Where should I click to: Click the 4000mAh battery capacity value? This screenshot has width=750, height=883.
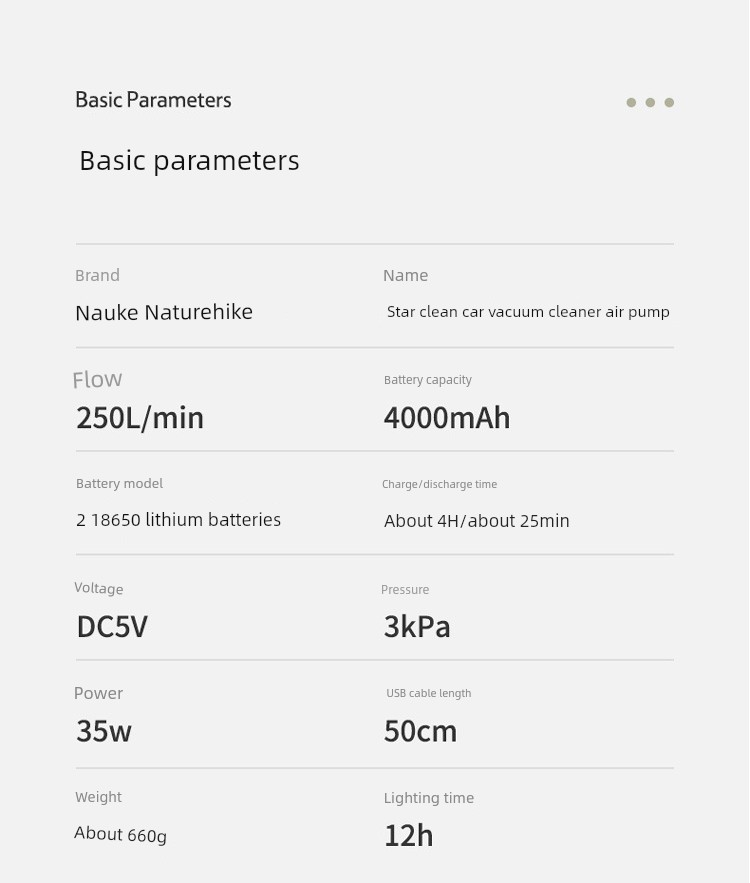pyautogui.click(x=447, y=418)
